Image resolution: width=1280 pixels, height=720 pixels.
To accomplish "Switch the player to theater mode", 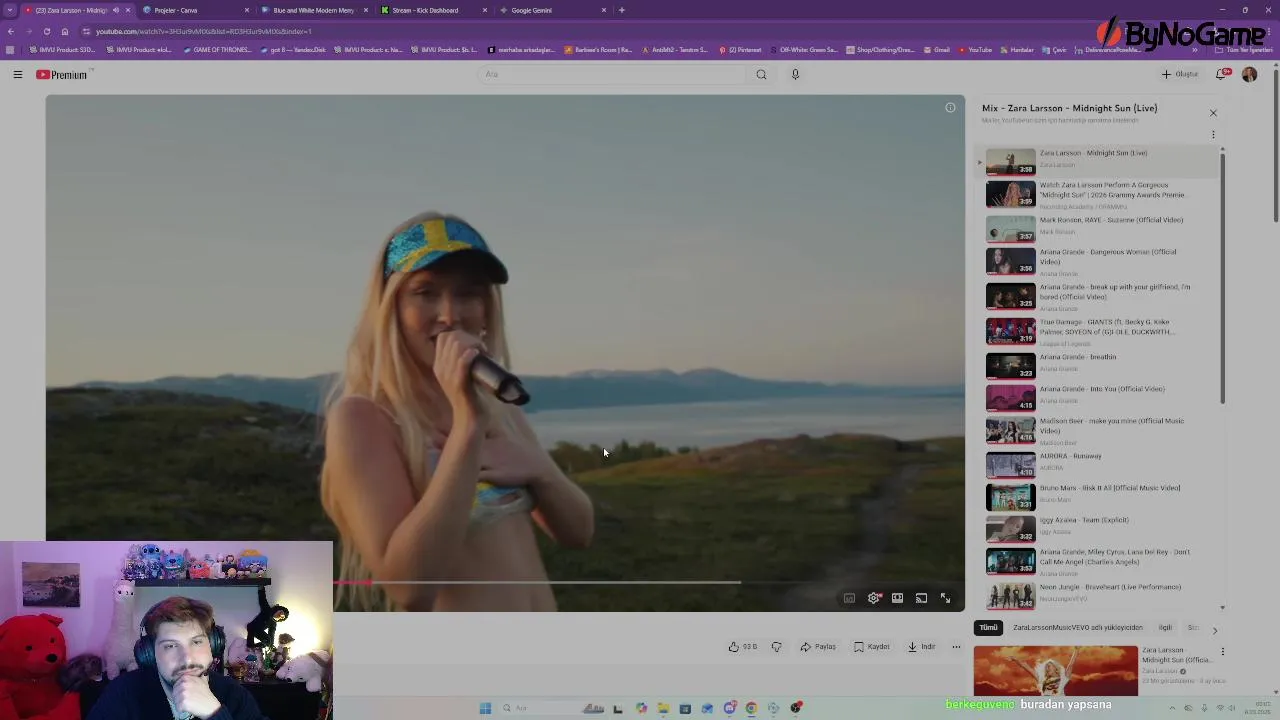I will [898, 598].
